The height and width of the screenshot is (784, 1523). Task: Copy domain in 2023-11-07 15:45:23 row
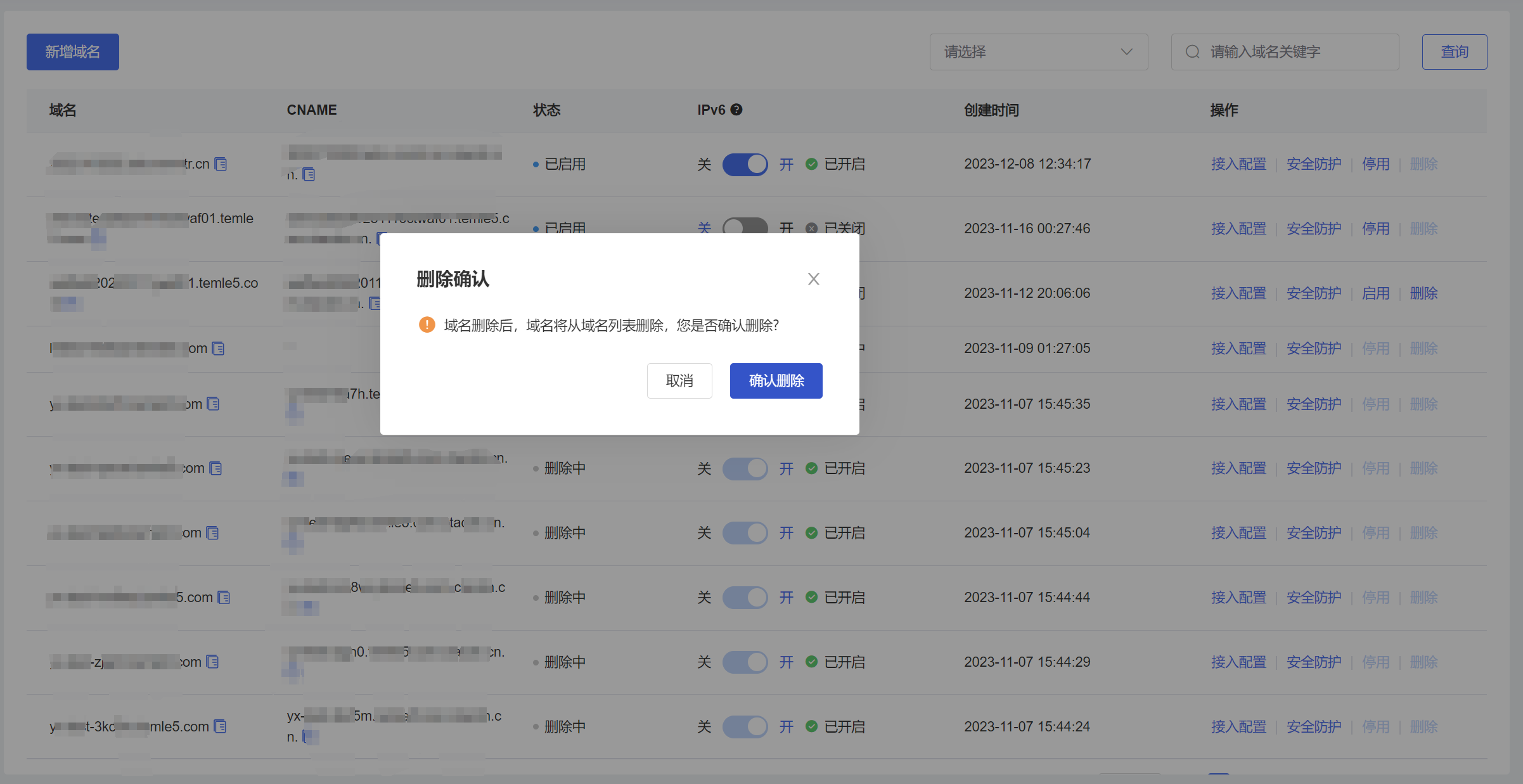pyautogui.click(x=215, y=468)
